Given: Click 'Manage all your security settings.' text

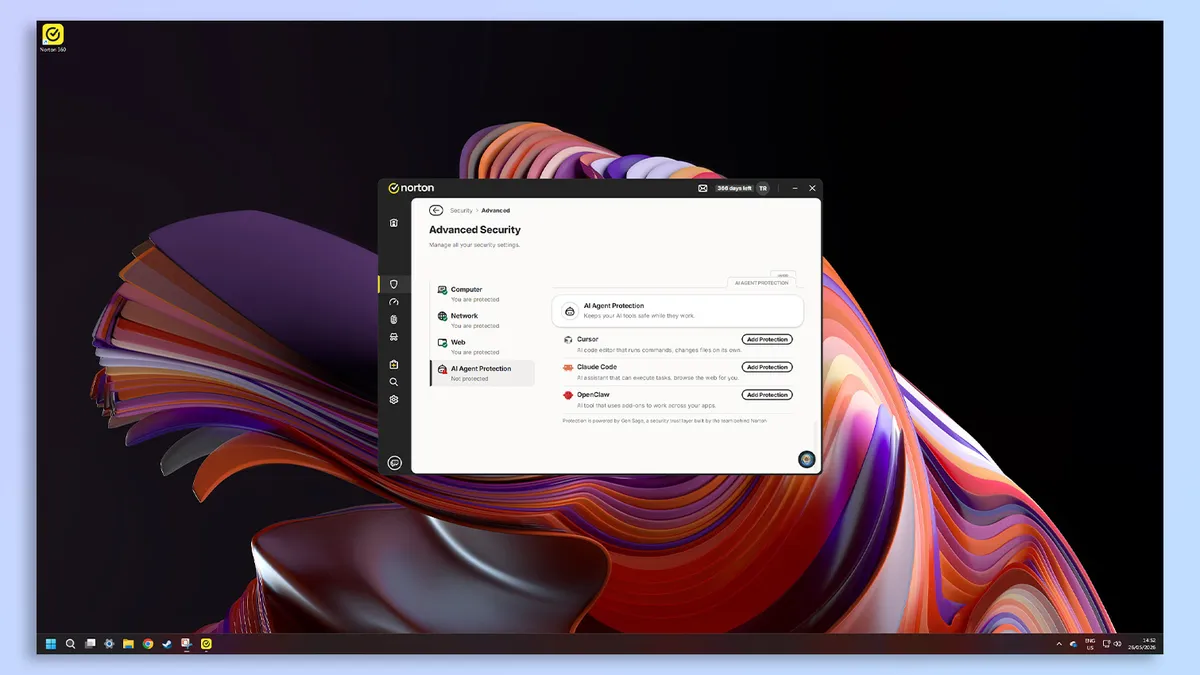Looking at the screenshot, I should 475,245.
